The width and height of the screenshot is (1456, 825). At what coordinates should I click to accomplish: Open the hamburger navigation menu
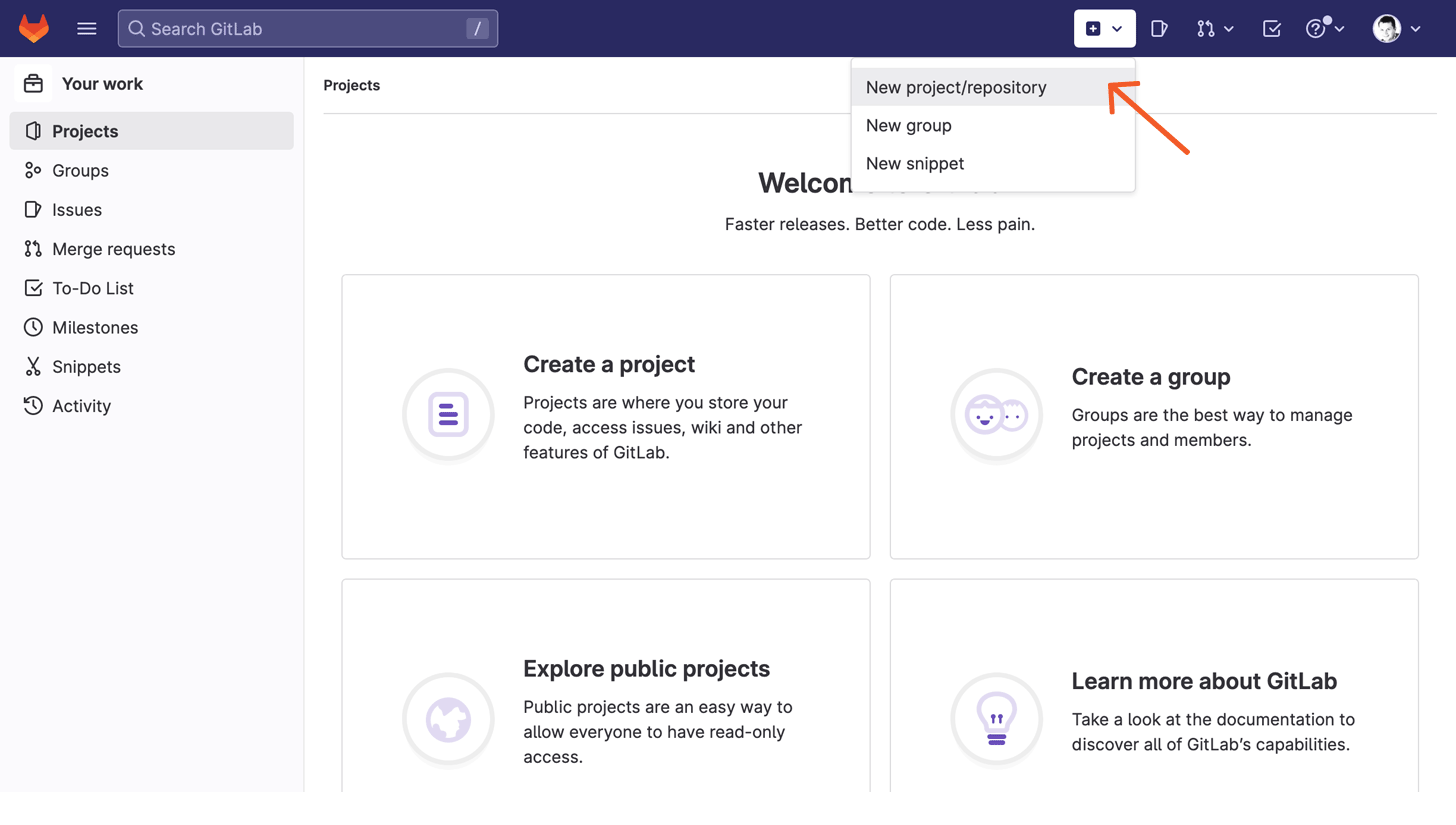point(87,28)
